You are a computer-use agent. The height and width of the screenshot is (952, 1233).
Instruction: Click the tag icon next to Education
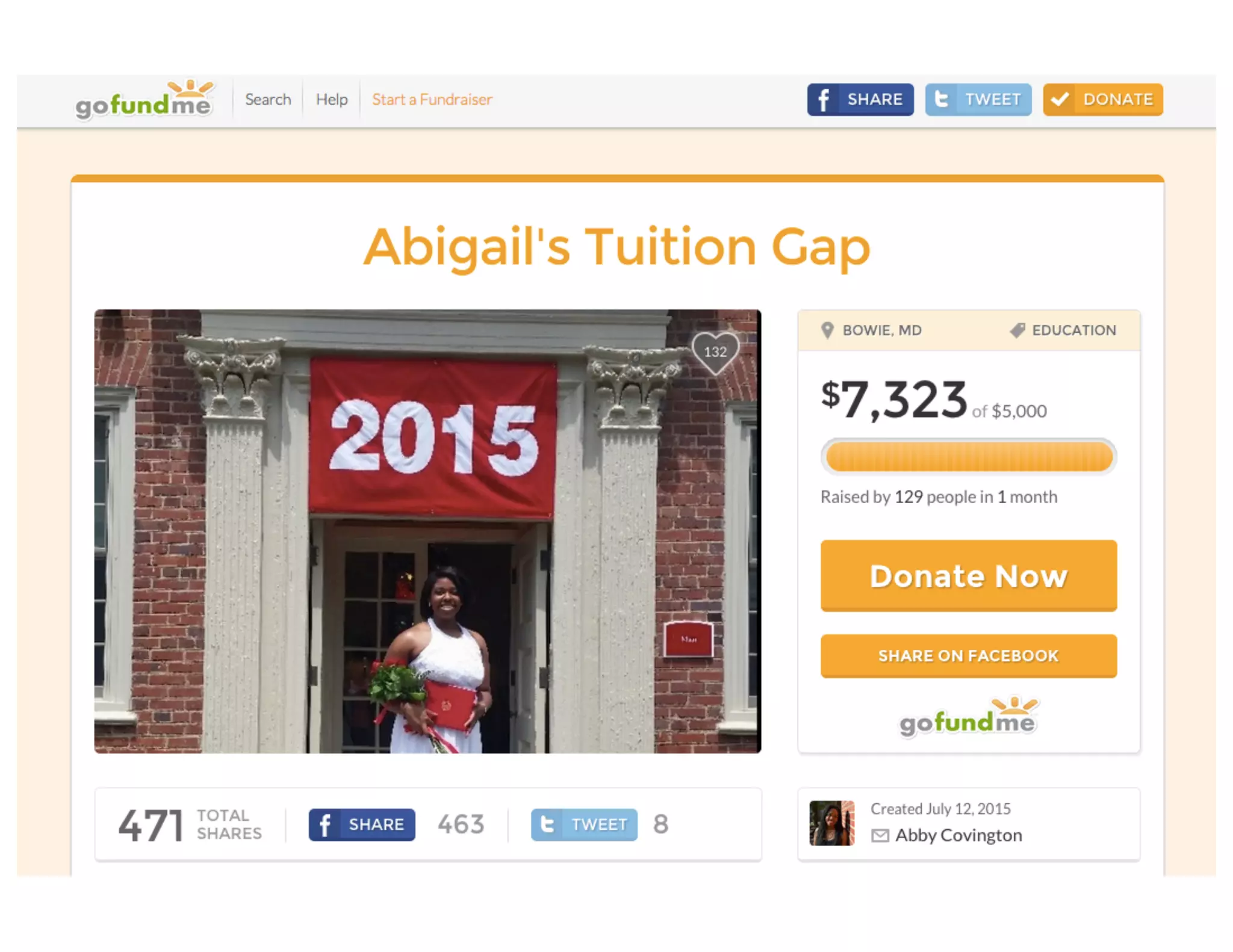[x=1017, y=330]
